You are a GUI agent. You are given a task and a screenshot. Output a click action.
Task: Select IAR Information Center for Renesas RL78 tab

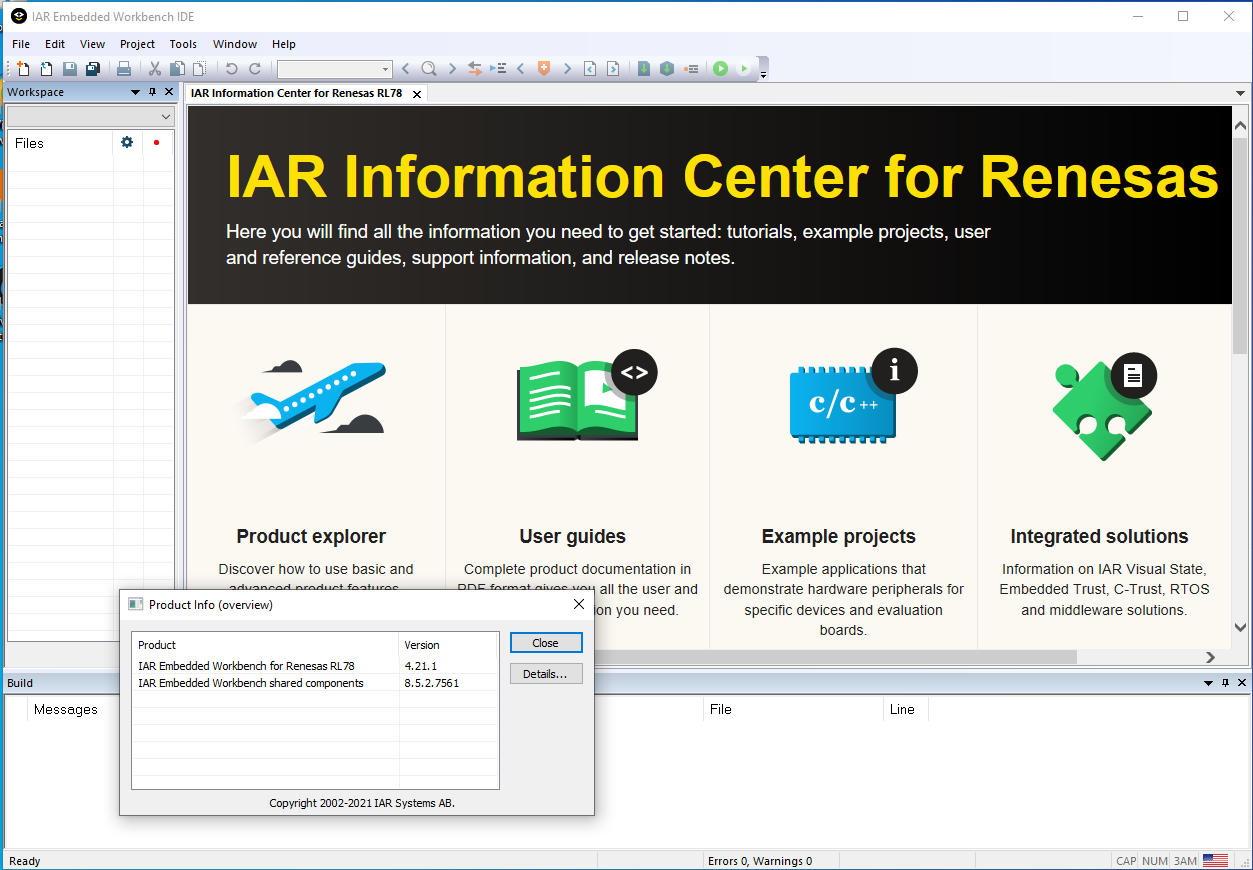[296, 93]
